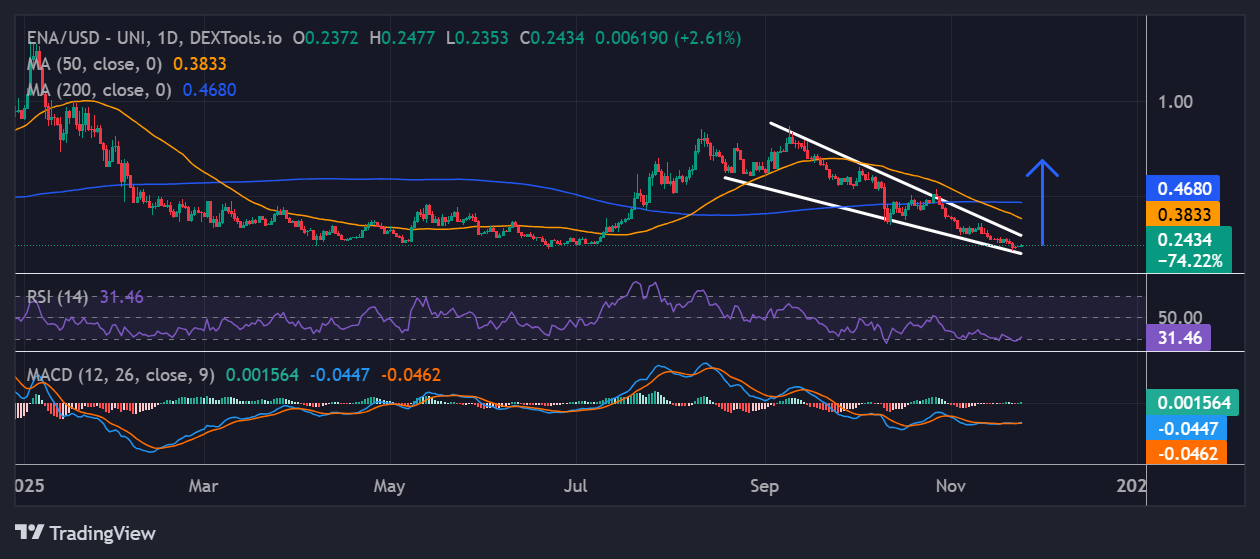The width and height of the screenshot is (1260, 559).
Task: Select the MA 200 indicator legend
Action: tap(96, 89)
